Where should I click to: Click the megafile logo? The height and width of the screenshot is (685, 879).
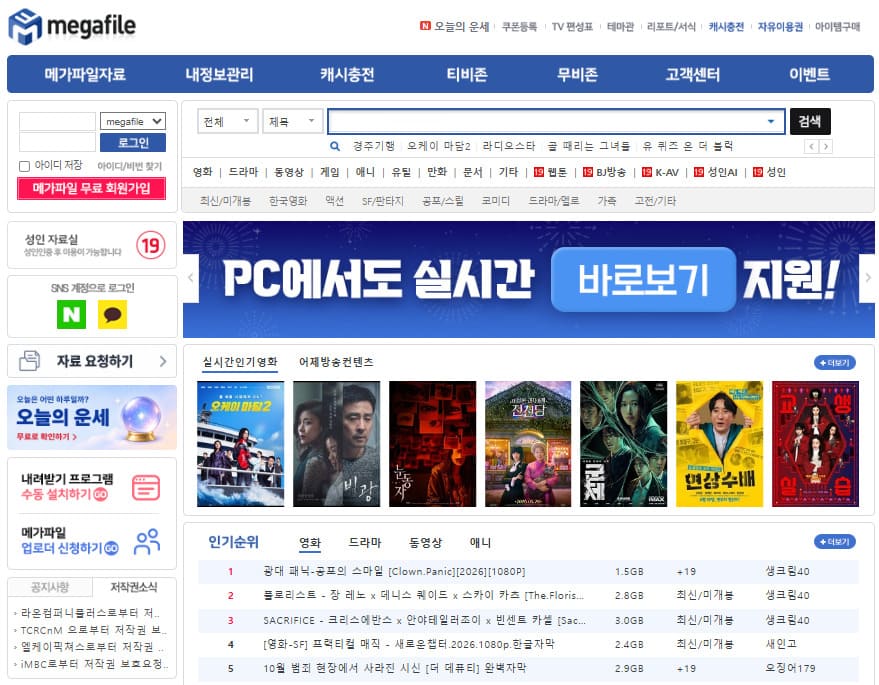point(72,26)
